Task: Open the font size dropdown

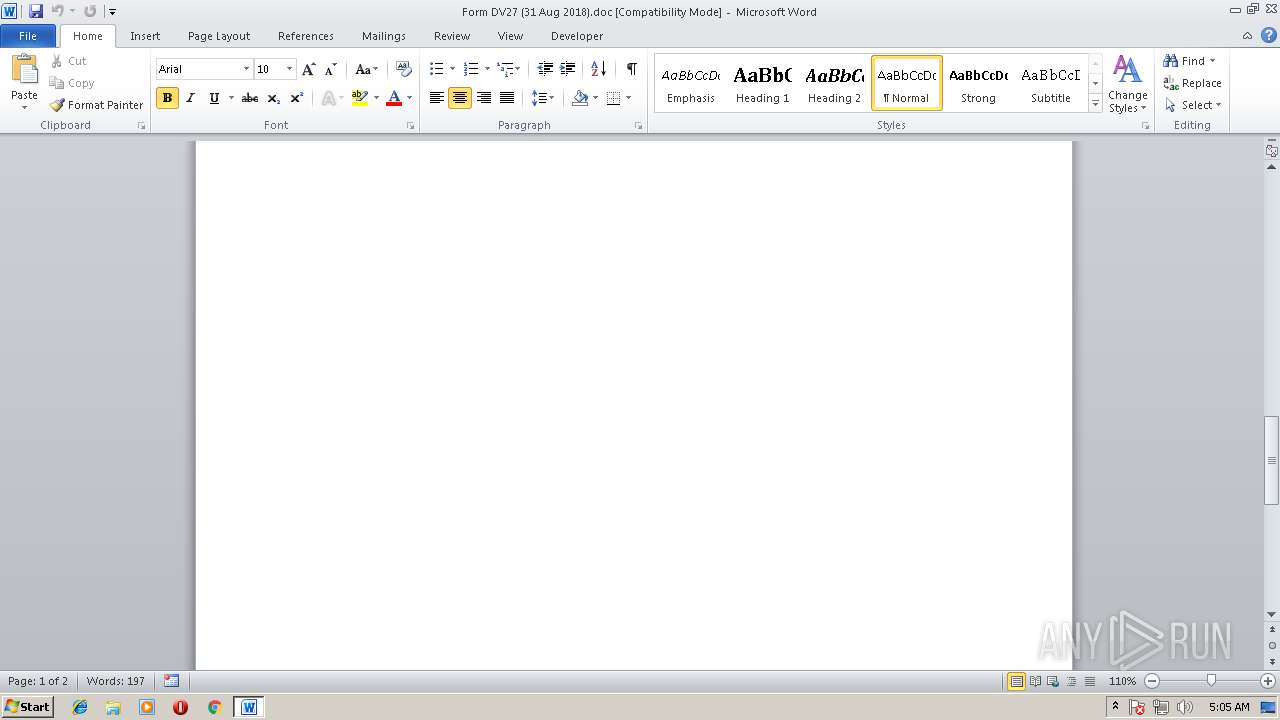Action: pos(290,69)
